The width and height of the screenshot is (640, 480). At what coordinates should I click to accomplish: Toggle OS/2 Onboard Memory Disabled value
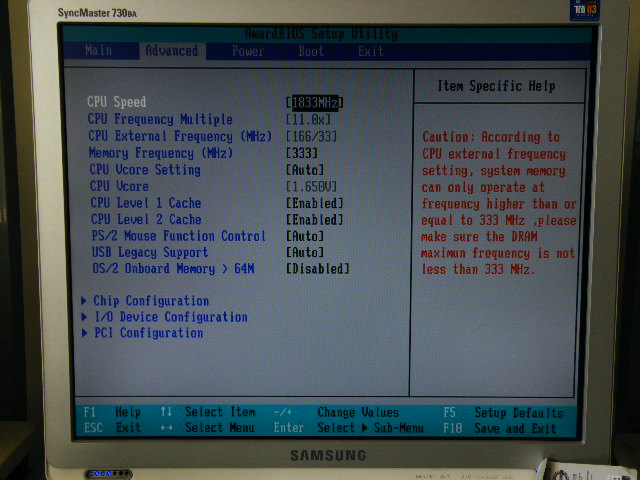(x=318, y=269)
